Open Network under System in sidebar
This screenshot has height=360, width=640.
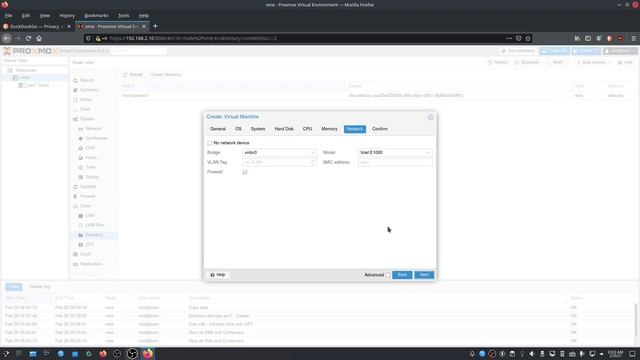pos(93,129)
